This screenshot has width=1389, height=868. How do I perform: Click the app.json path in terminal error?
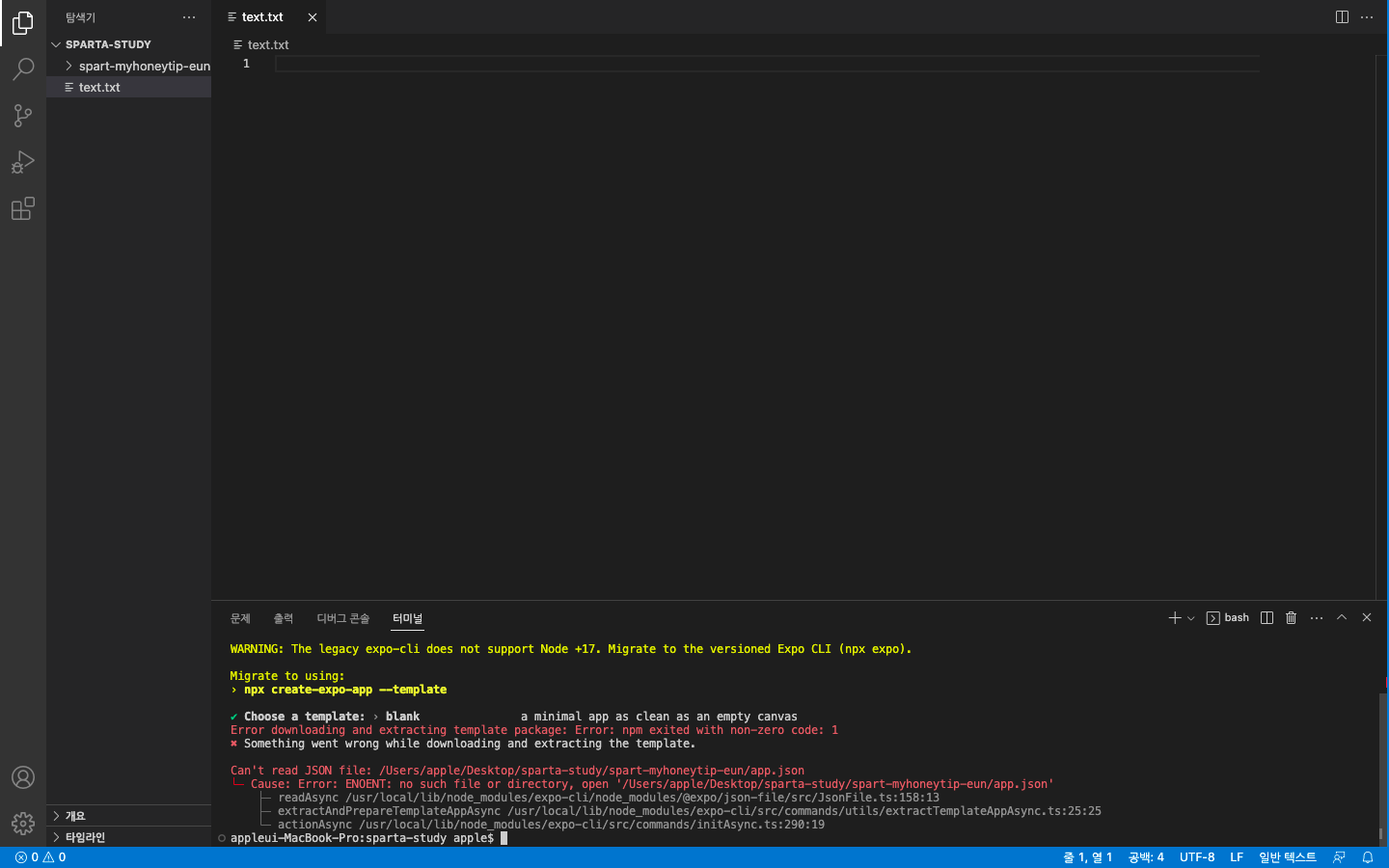point(591,771)
